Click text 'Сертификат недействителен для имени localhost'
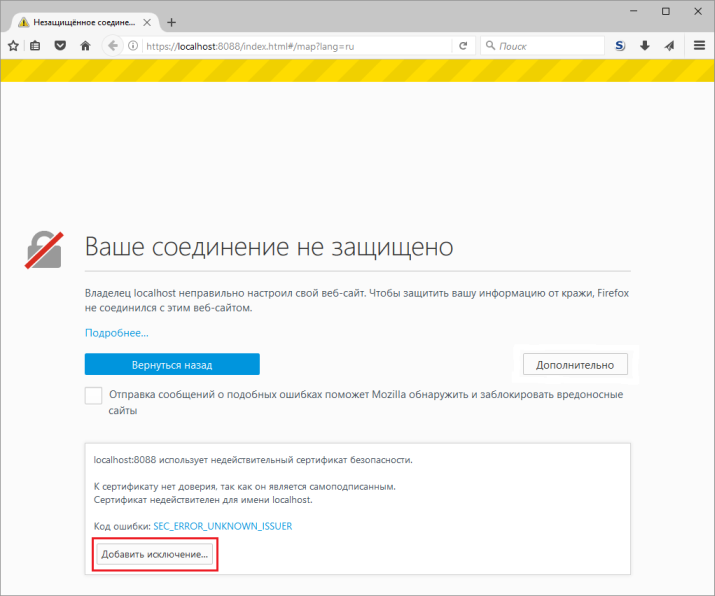Image resolution: width=715 pixels, height=596 pixels. (x=203, y=500)
